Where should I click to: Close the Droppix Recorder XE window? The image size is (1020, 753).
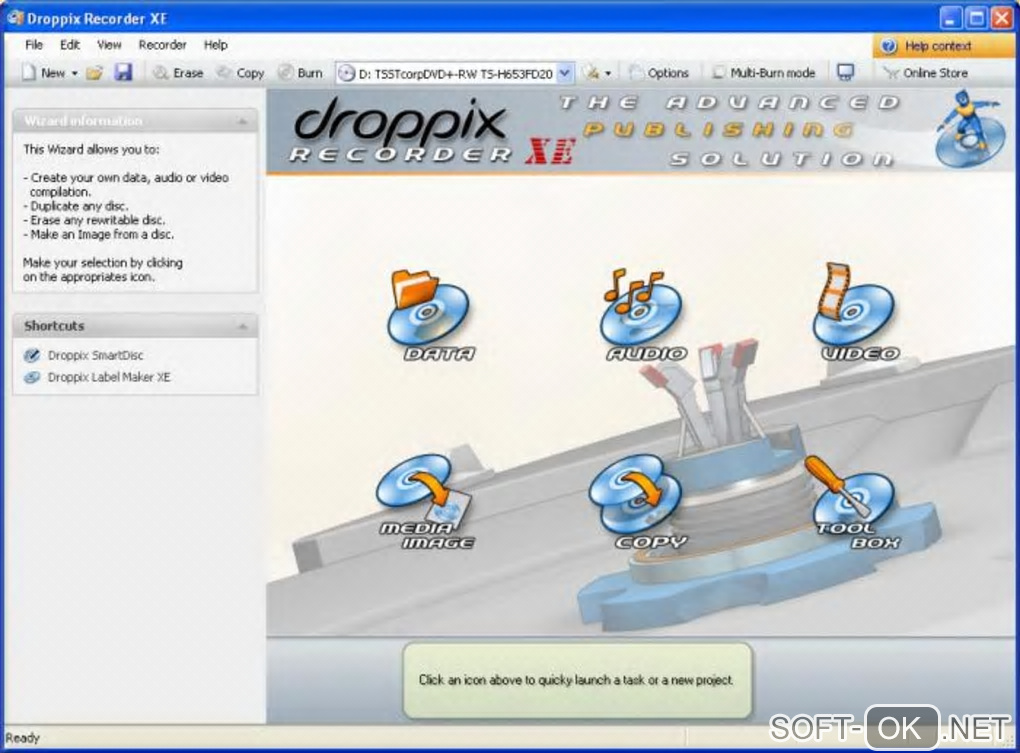click(x=1002, y=18)
